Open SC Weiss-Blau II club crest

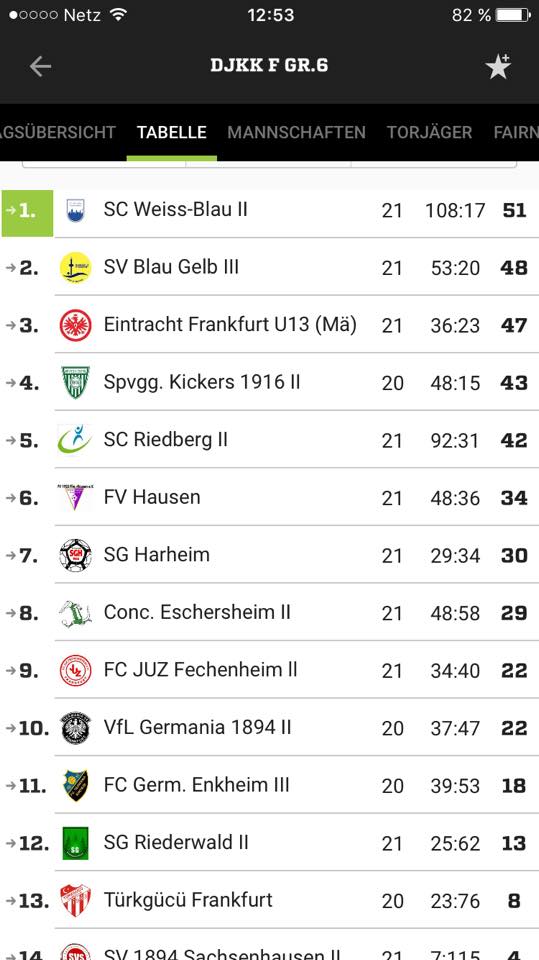[76, 210]
